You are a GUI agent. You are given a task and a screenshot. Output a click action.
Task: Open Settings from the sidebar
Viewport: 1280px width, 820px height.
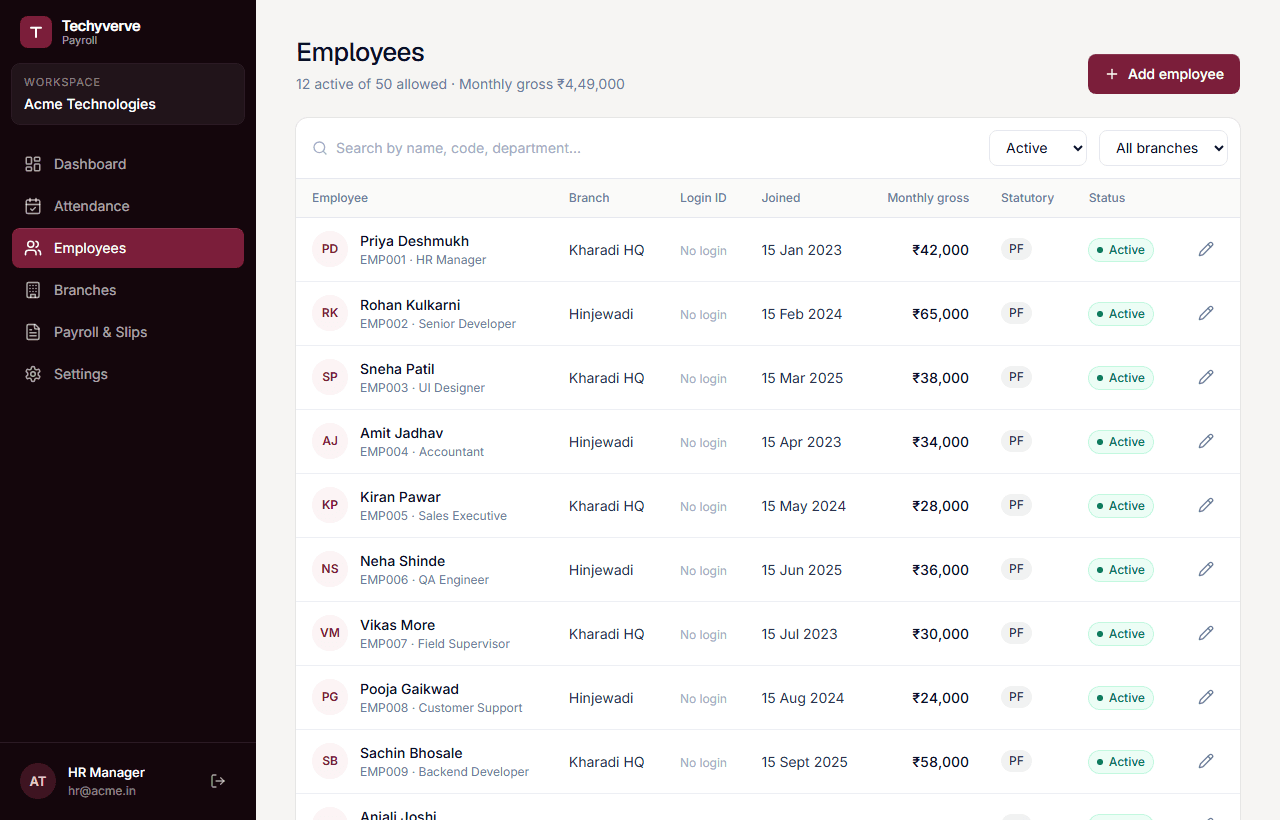(x=128, y=374)
